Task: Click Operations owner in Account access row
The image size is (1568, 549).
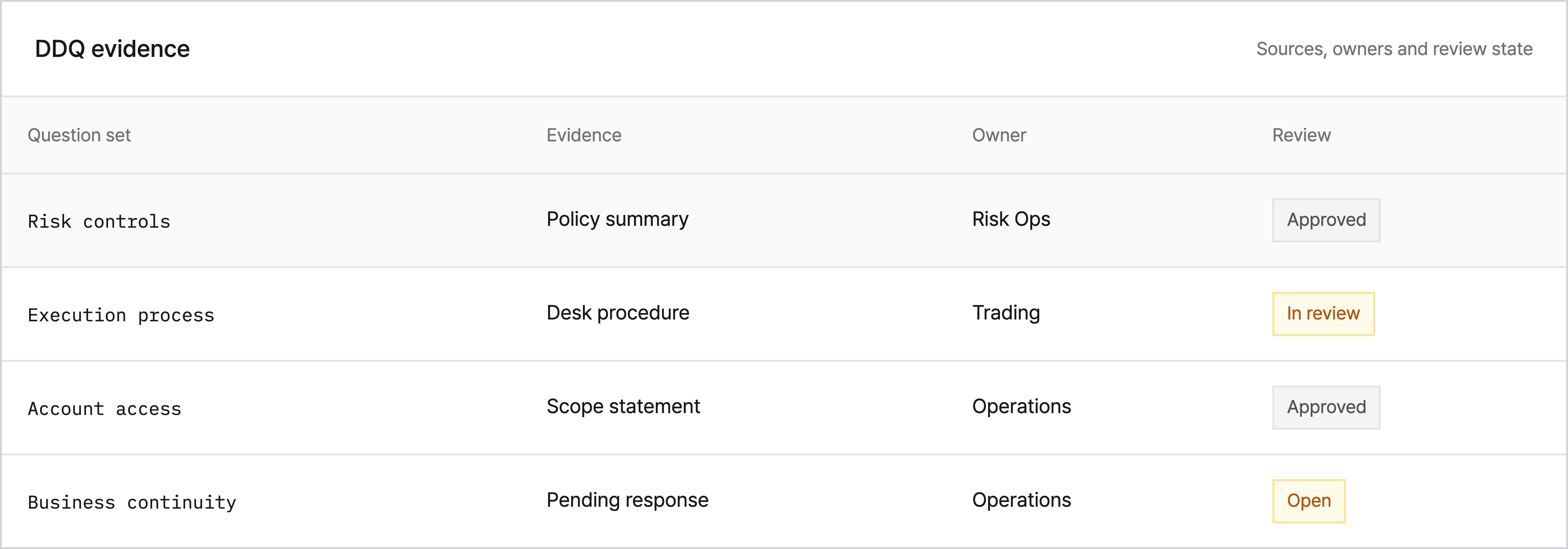Action: pyautogui.click(x=1021, y=407)
